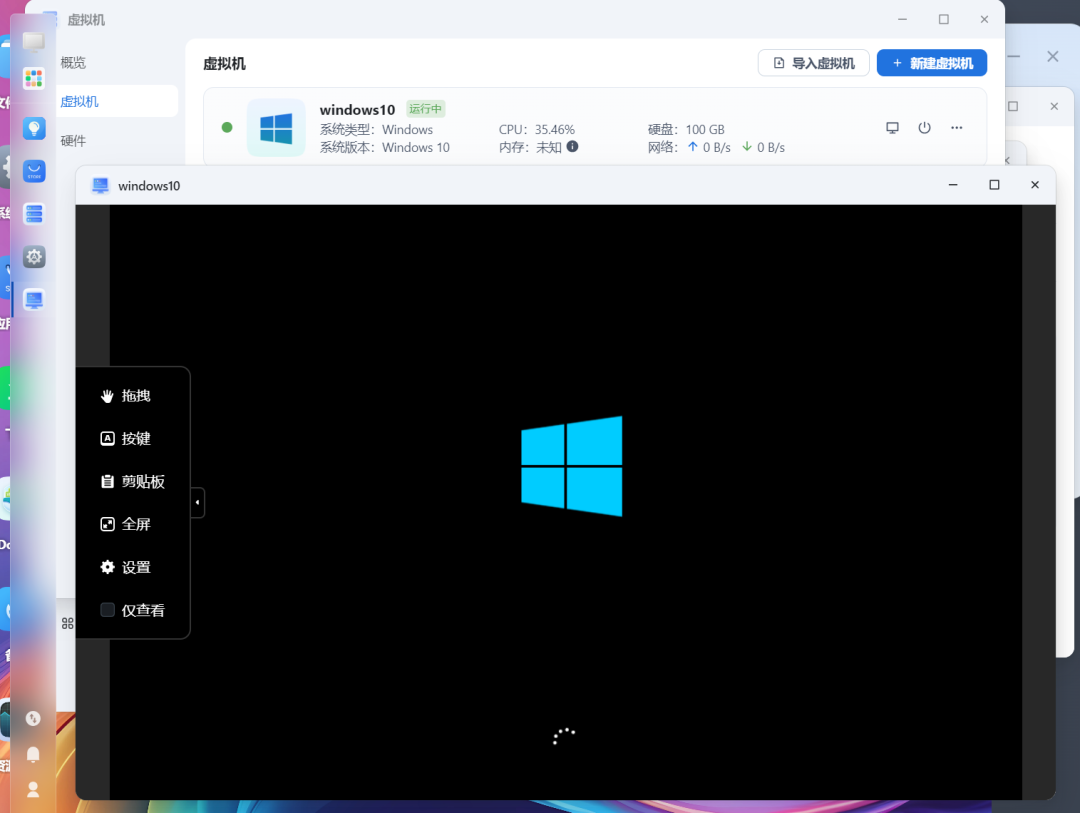Click the windows10 console title icon
1080x813 pixels.
coord(101,185)
